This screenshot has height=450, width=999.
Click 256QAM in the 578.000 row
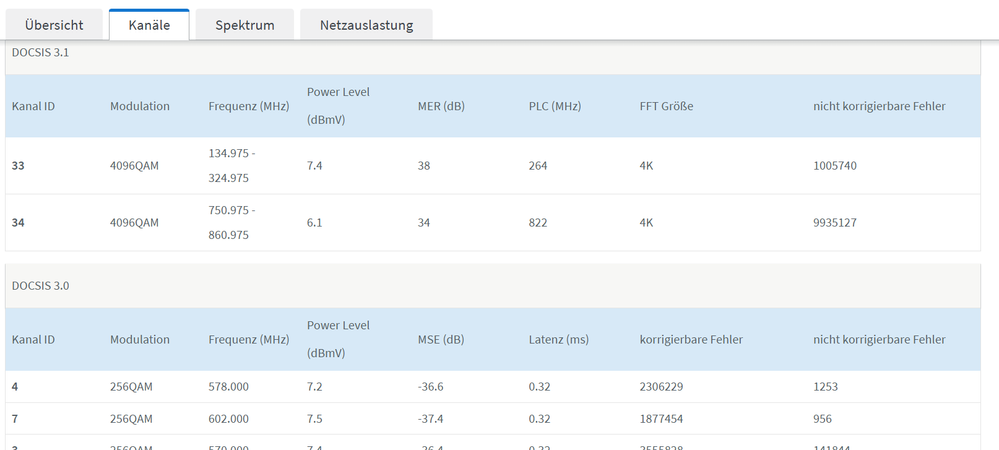click(x=131, y=387)
